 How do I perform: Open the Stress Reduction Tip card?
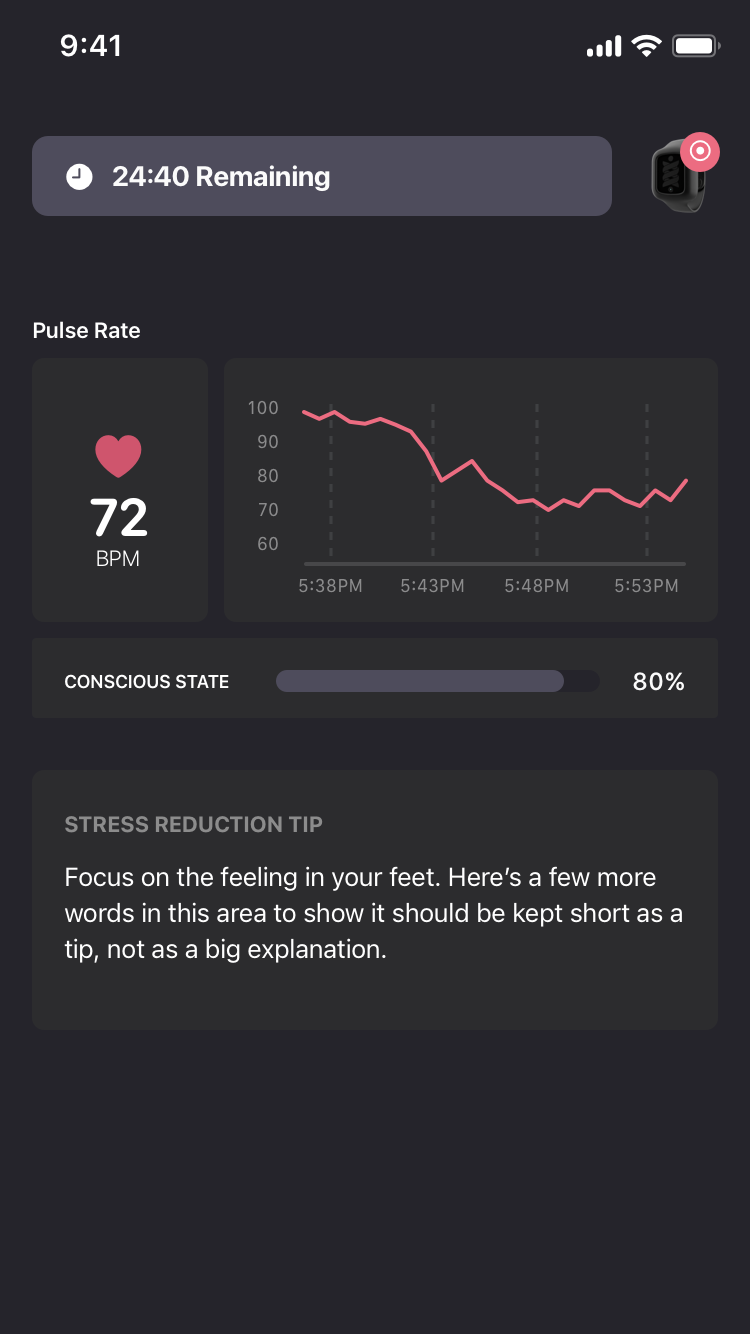[x=375, y=899]
